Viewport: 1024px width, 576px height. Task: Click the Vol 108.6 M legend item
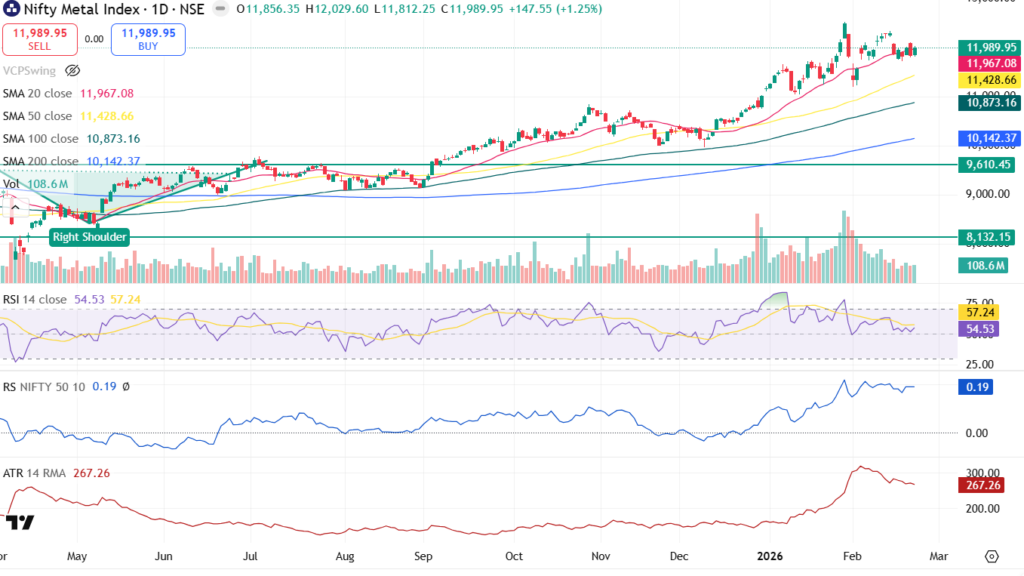click(35, 184)
